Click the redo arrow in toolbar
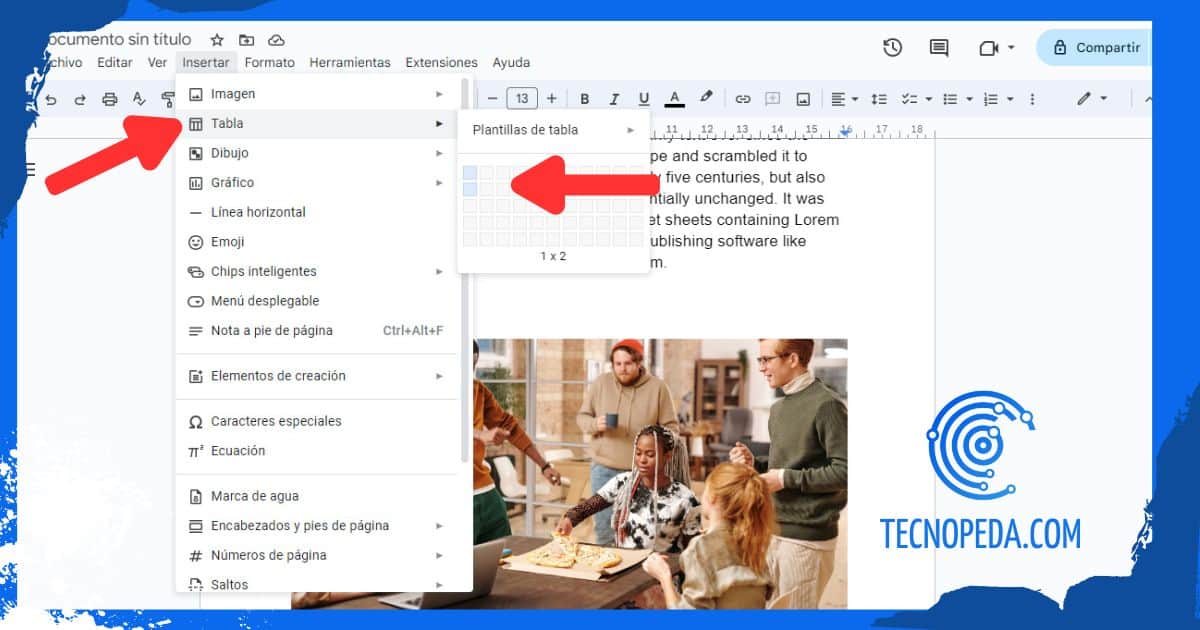The image size is (1200, 630). (80, 99)
